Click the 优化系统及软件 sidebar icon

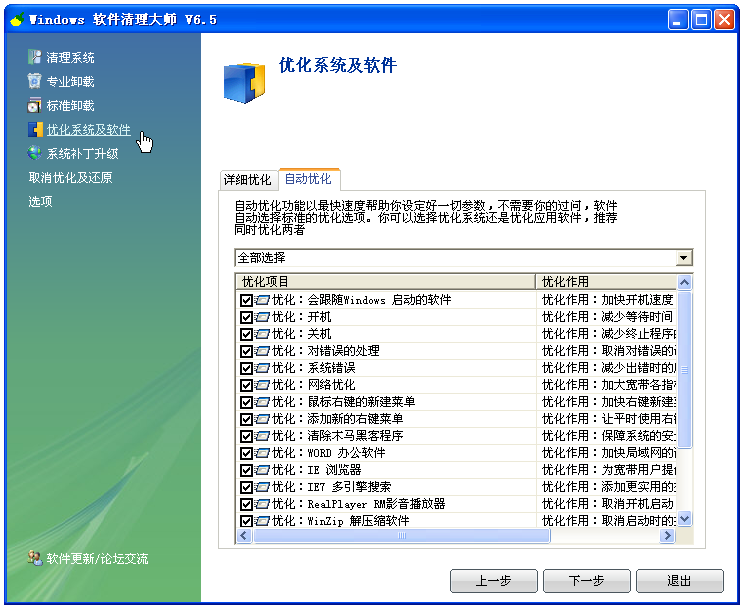[x=35, y=129]
